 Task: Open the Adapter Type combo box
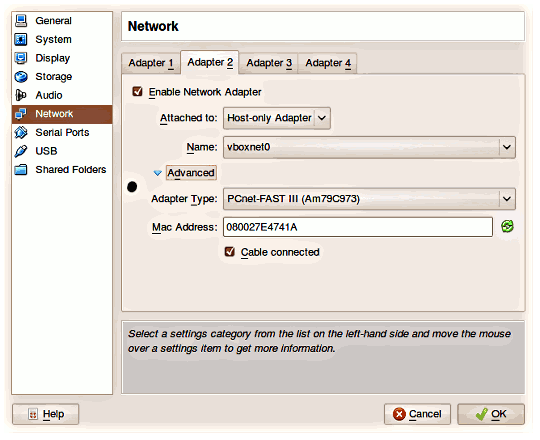tap(369, 199)
